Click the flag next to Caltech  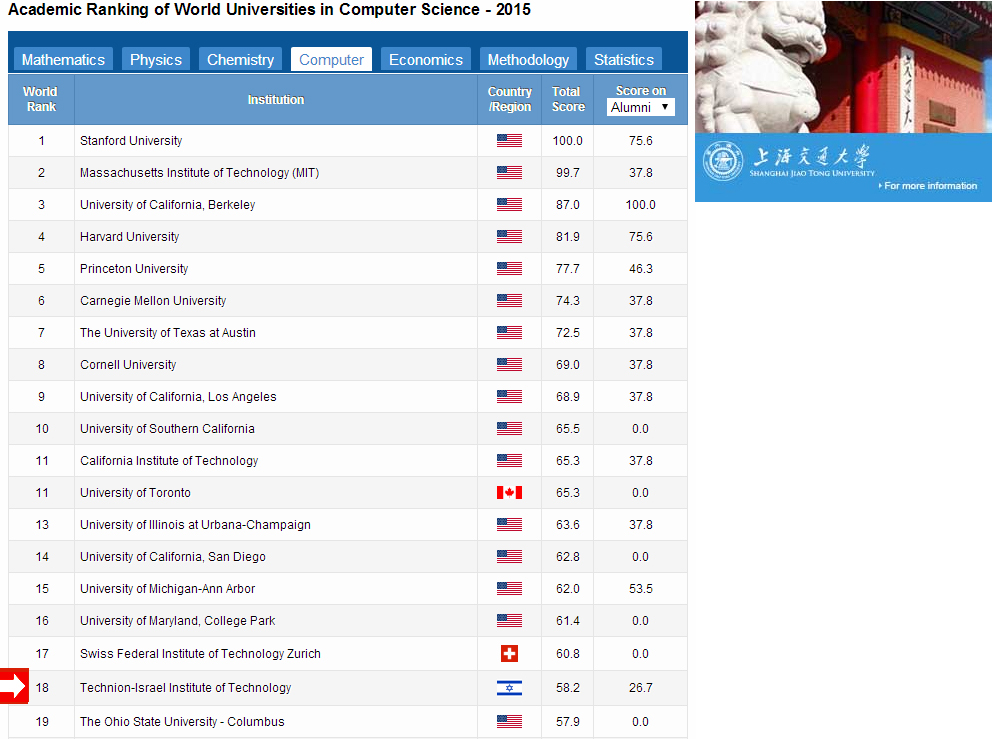[509, 460]
